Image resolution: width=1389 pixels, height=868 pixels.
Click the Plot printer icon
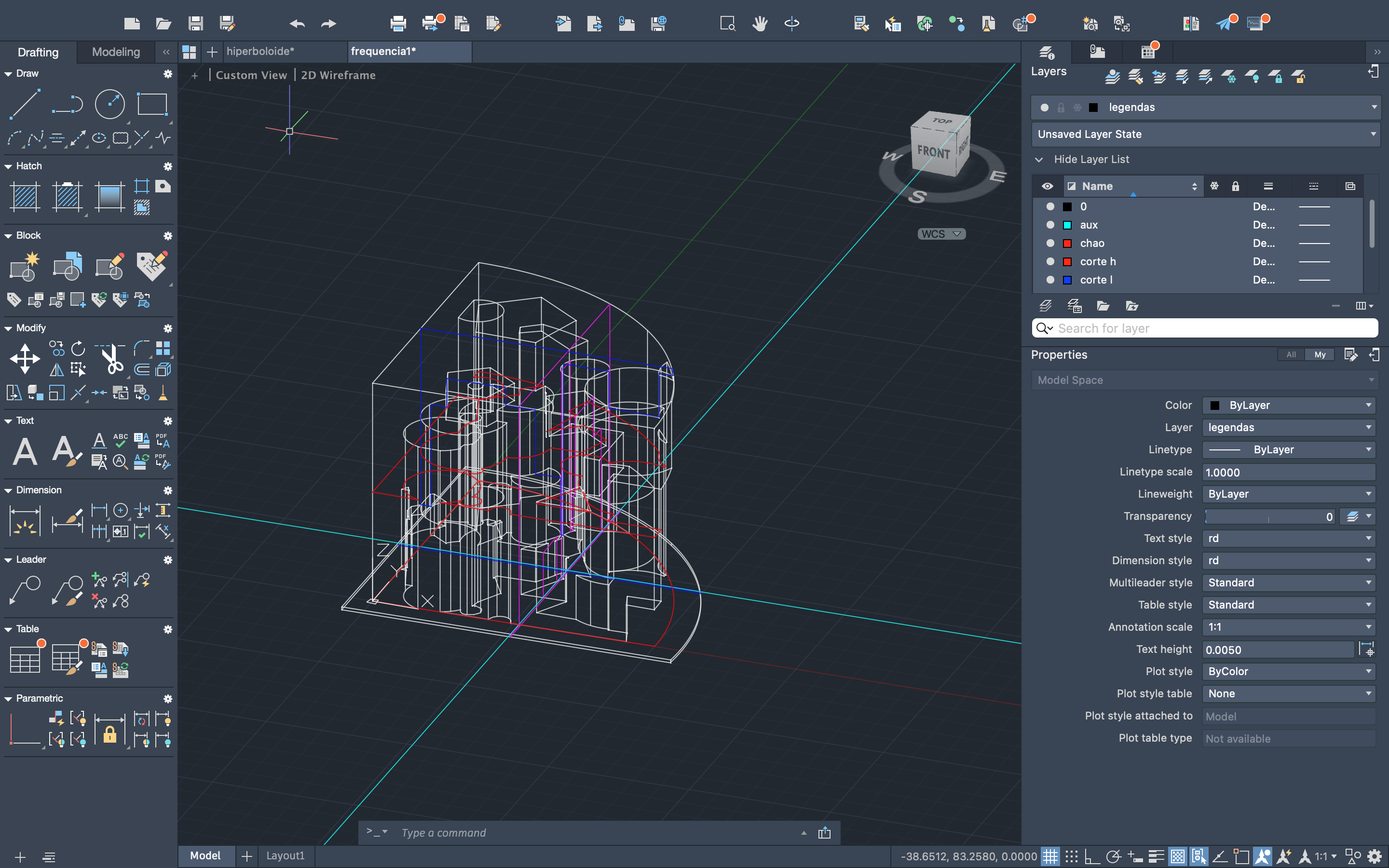pos(398,24)
